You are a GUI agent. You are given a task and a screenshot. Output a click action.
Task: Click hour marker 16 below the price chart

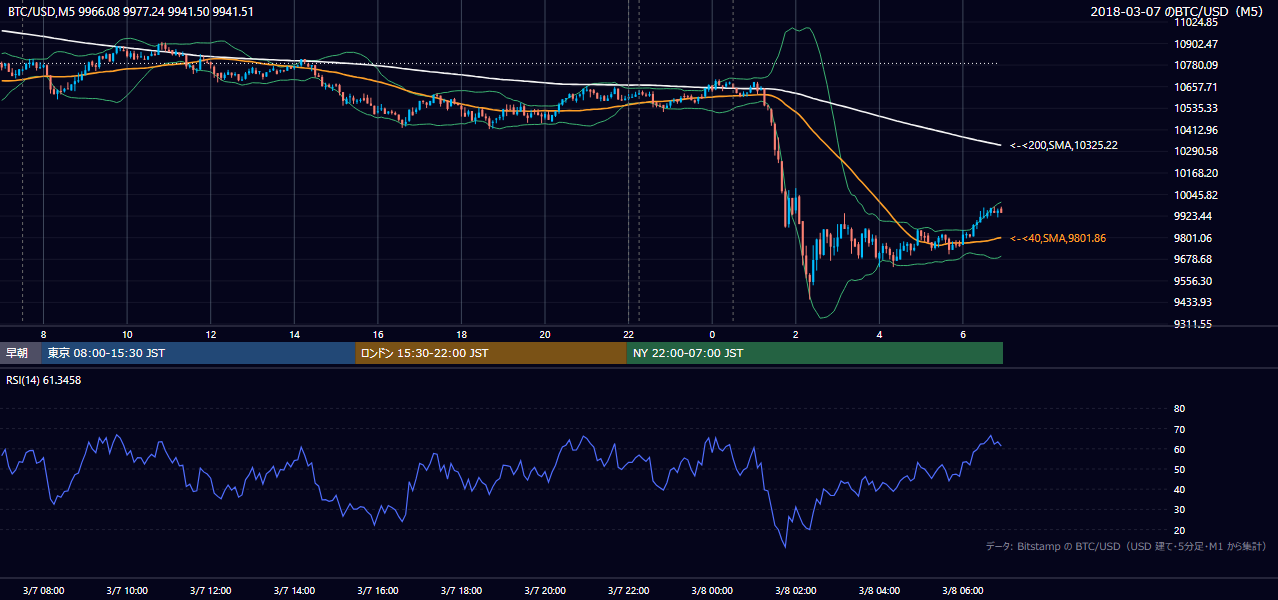coord(378,334)
